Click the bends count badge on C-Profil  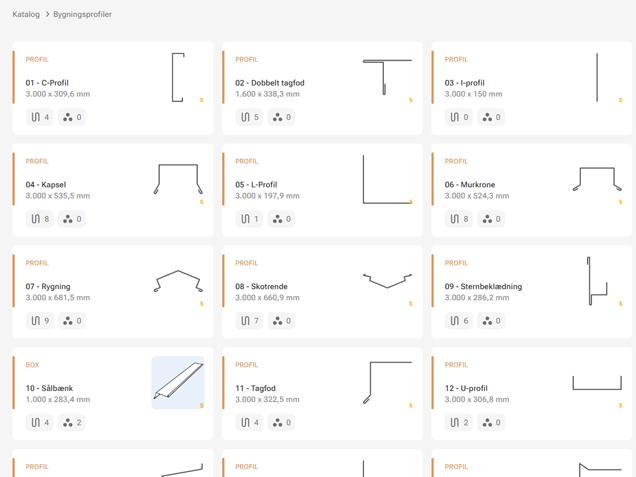[40, 117]
